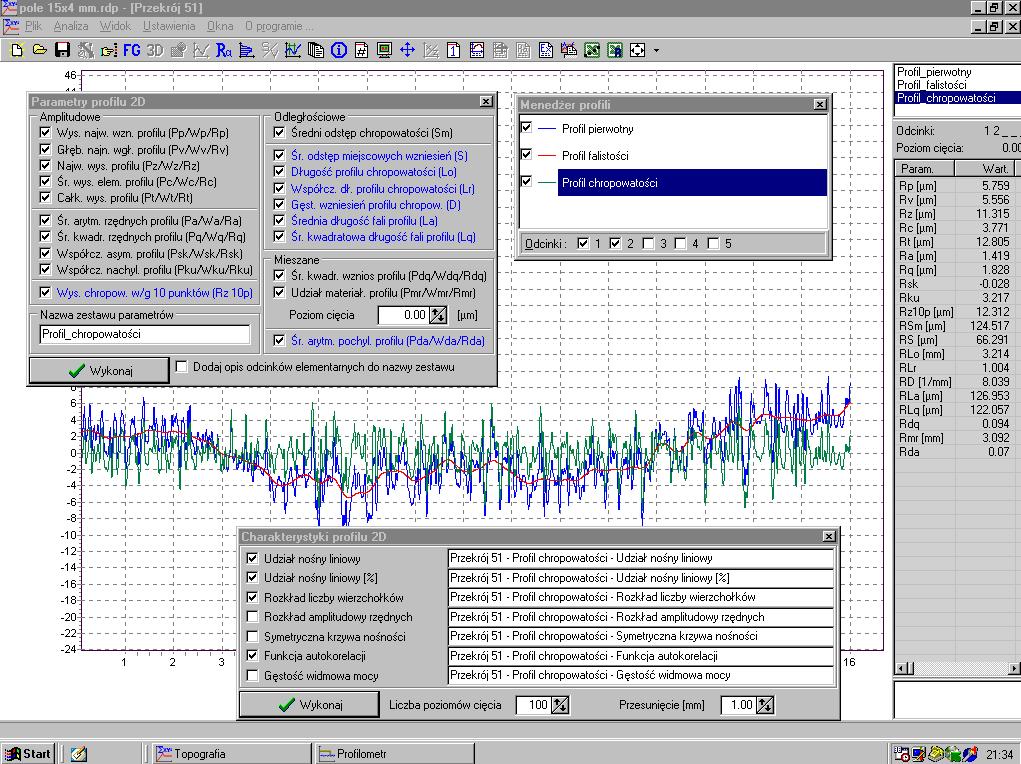Click left scroll arrow in parameters panel
The height and width of the screenshot is (764, 1021).
(x=902, y=668)
